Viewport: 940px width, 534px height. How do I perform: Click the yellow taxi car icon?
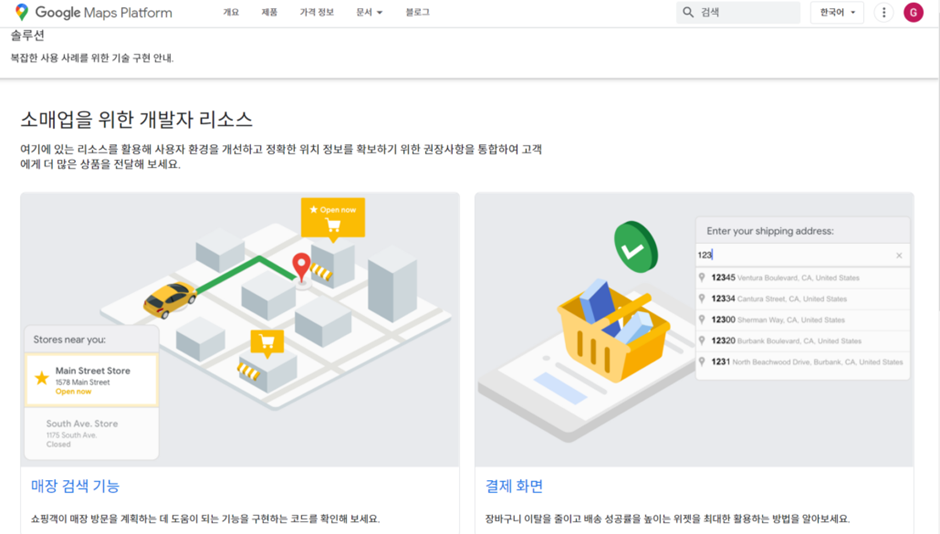(170, 299)
